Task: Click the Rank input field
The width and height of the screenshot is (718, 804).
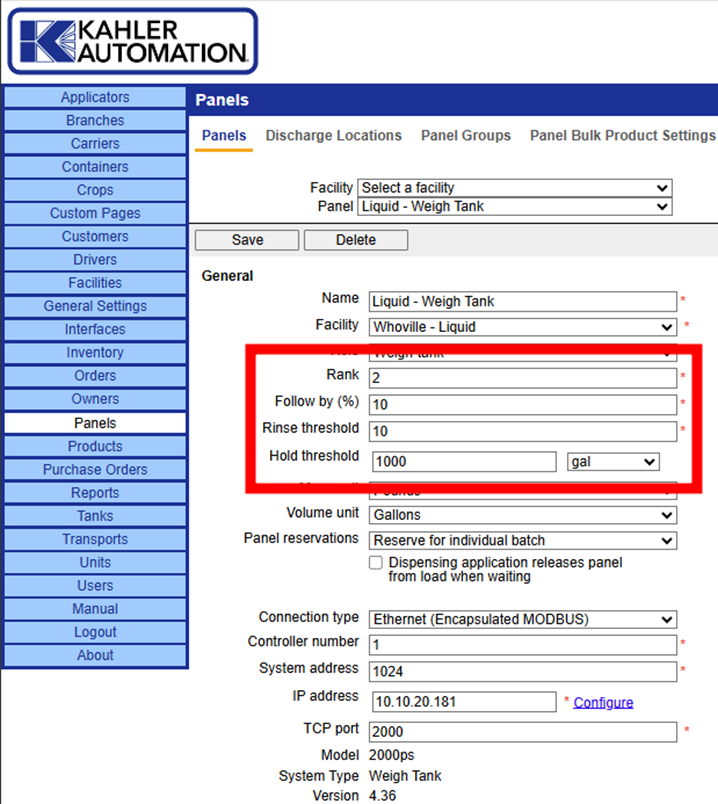Action: pos(522,378)
